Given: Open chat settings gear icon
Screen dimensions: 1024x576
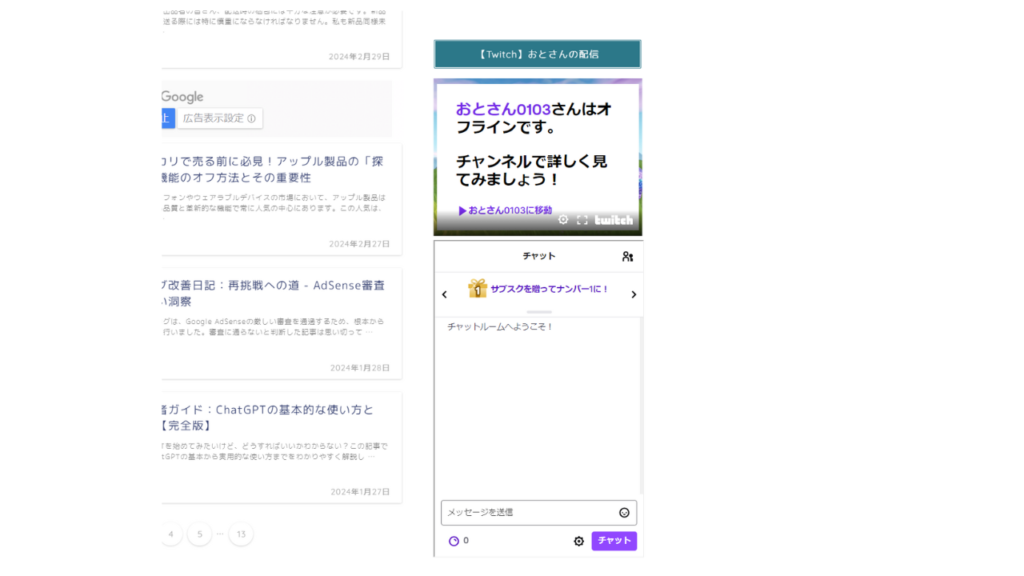Looking at the screenshot, I should pyautogui.click(x=579, y=541).
